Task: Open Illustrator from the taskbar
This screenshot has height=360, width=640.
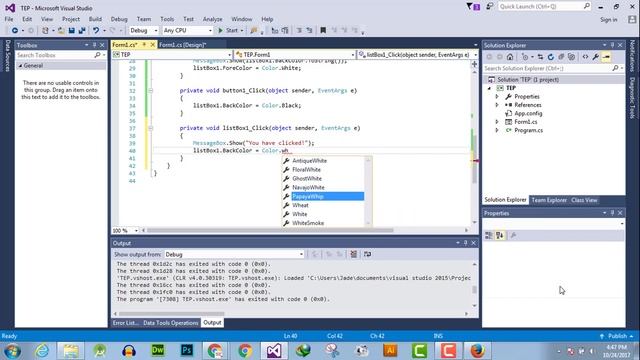Action: pos(390,351)
